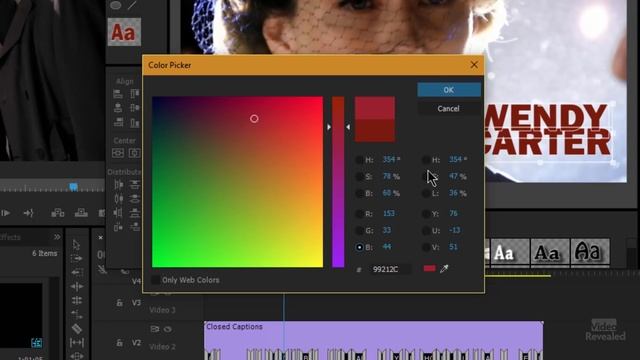Image resolution: width=640 pixels, height=360 pixels.
Task: Click the Align horizontal right icon
Action: (x=118, y=122)
